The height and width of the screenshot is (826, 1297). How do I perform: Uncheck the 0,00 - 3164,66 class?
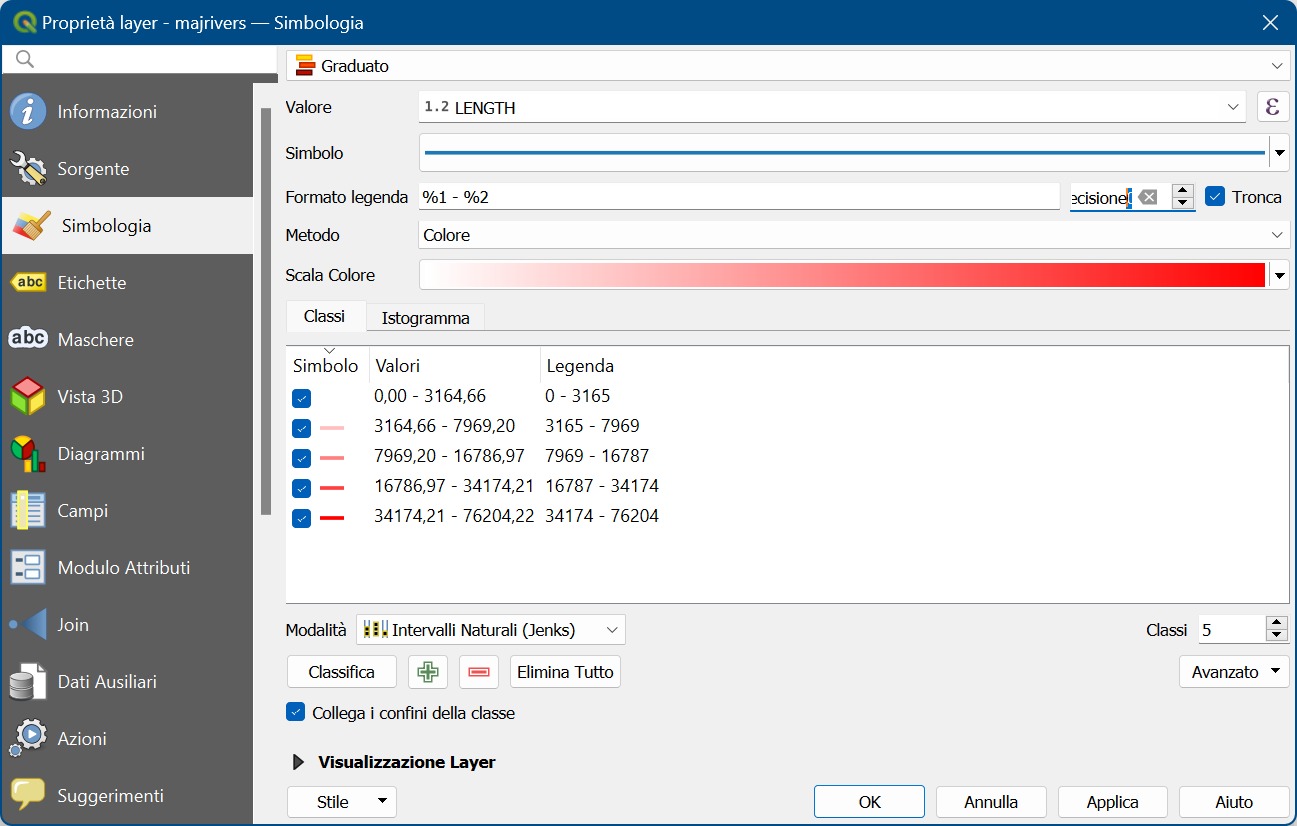point(302,399)
